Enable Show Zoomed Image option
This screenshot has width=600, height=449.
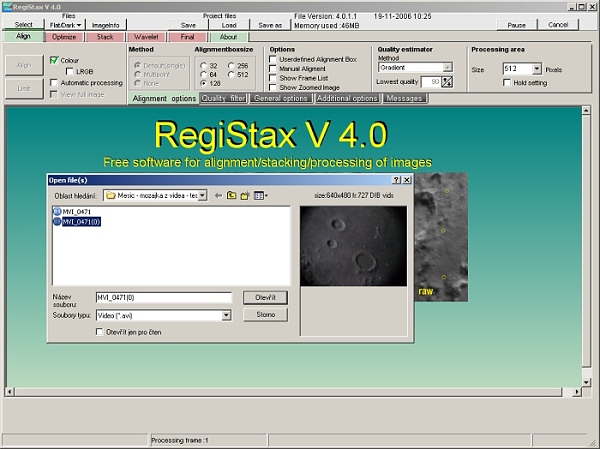(273, 87)
